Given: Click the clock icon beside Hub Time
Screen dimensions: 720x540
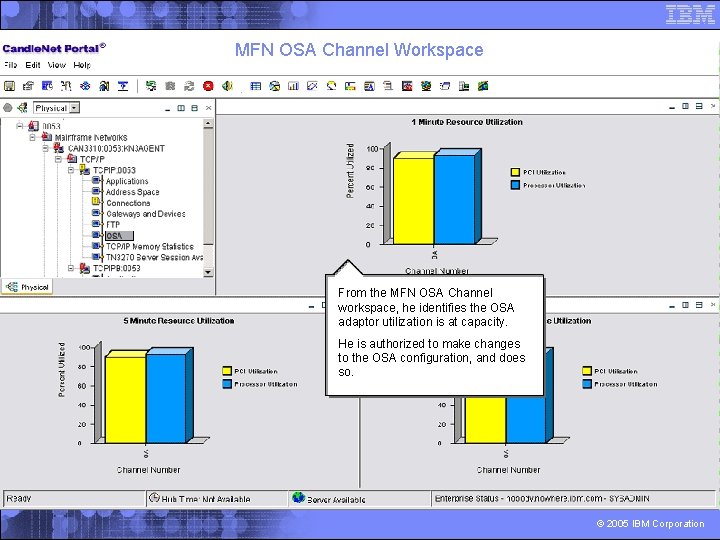Looking at the screenshot, I should (155, 498).
